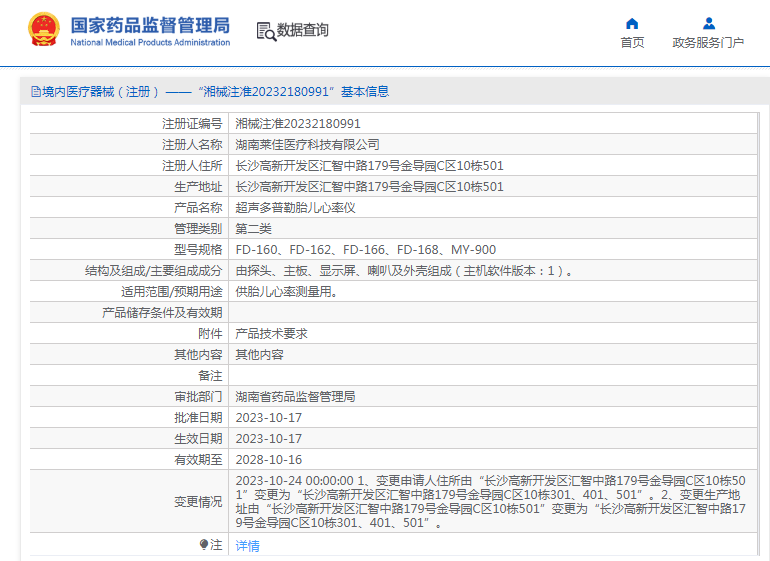Click 供胎儿心率测量用 value
Image resolution: width=770 pixels, height=561 pixels.
(x=286, y=292)
